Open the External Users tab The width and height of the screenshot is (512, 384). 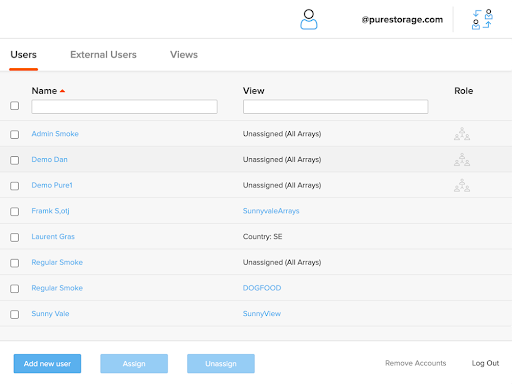pos(103,55)
